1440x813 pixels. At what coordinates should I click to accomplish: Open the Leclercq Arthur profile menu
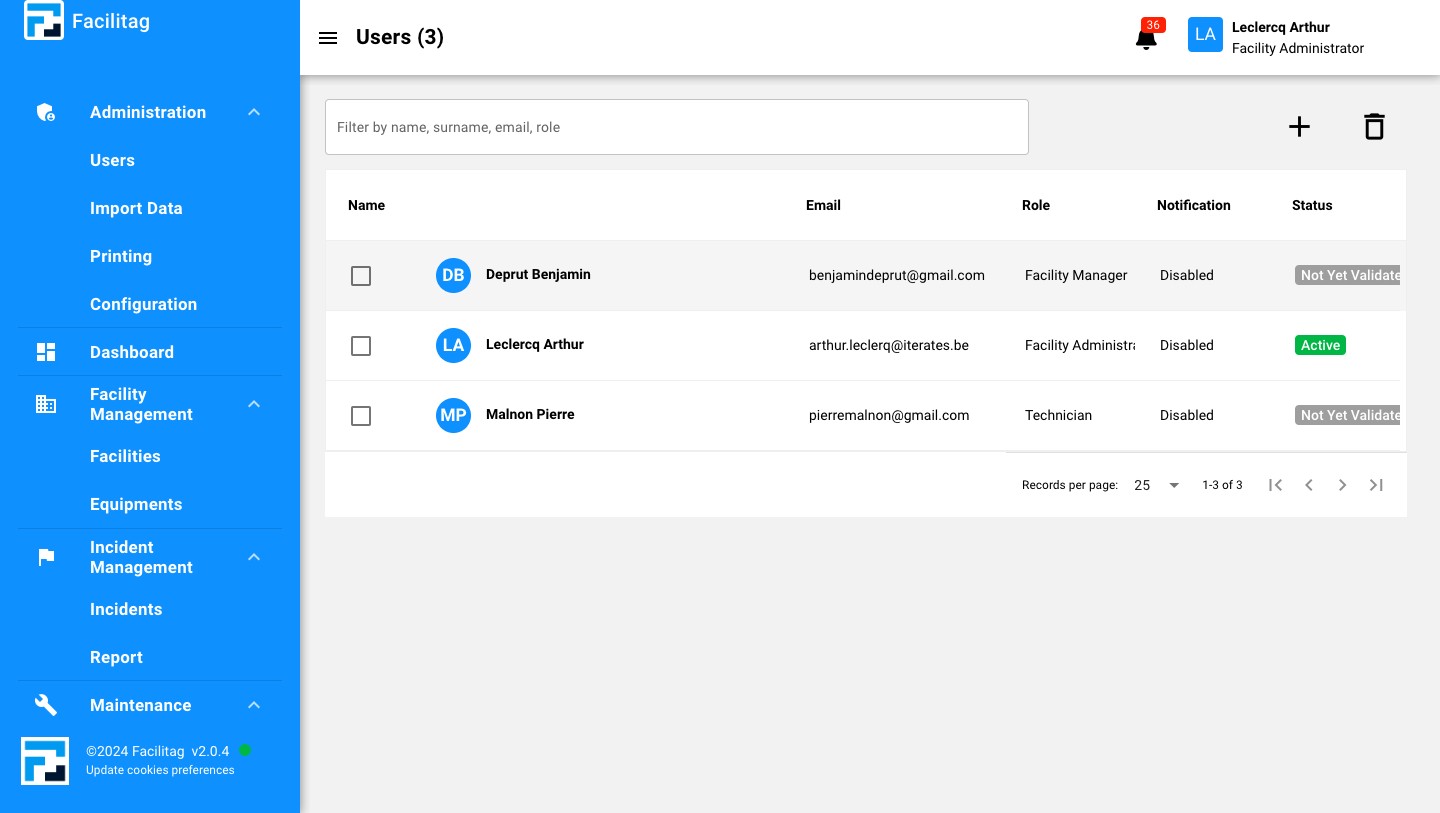(1276, 37)
